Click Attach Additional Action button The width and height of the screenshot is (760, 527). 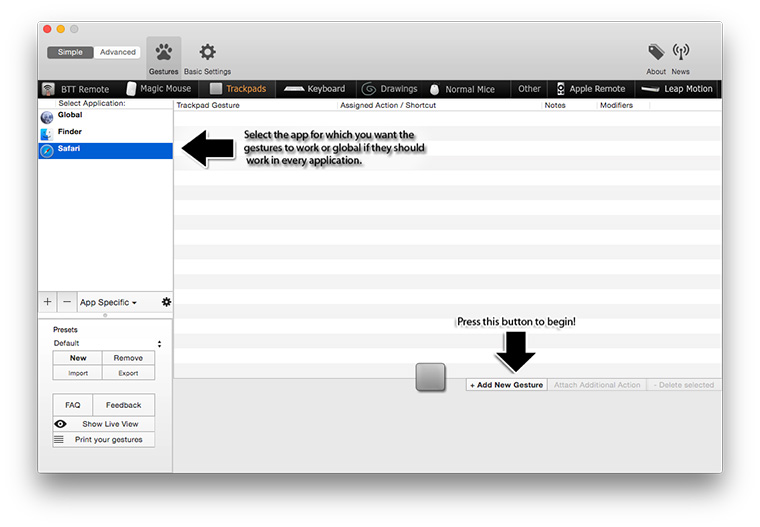click(x=597, y=385)
